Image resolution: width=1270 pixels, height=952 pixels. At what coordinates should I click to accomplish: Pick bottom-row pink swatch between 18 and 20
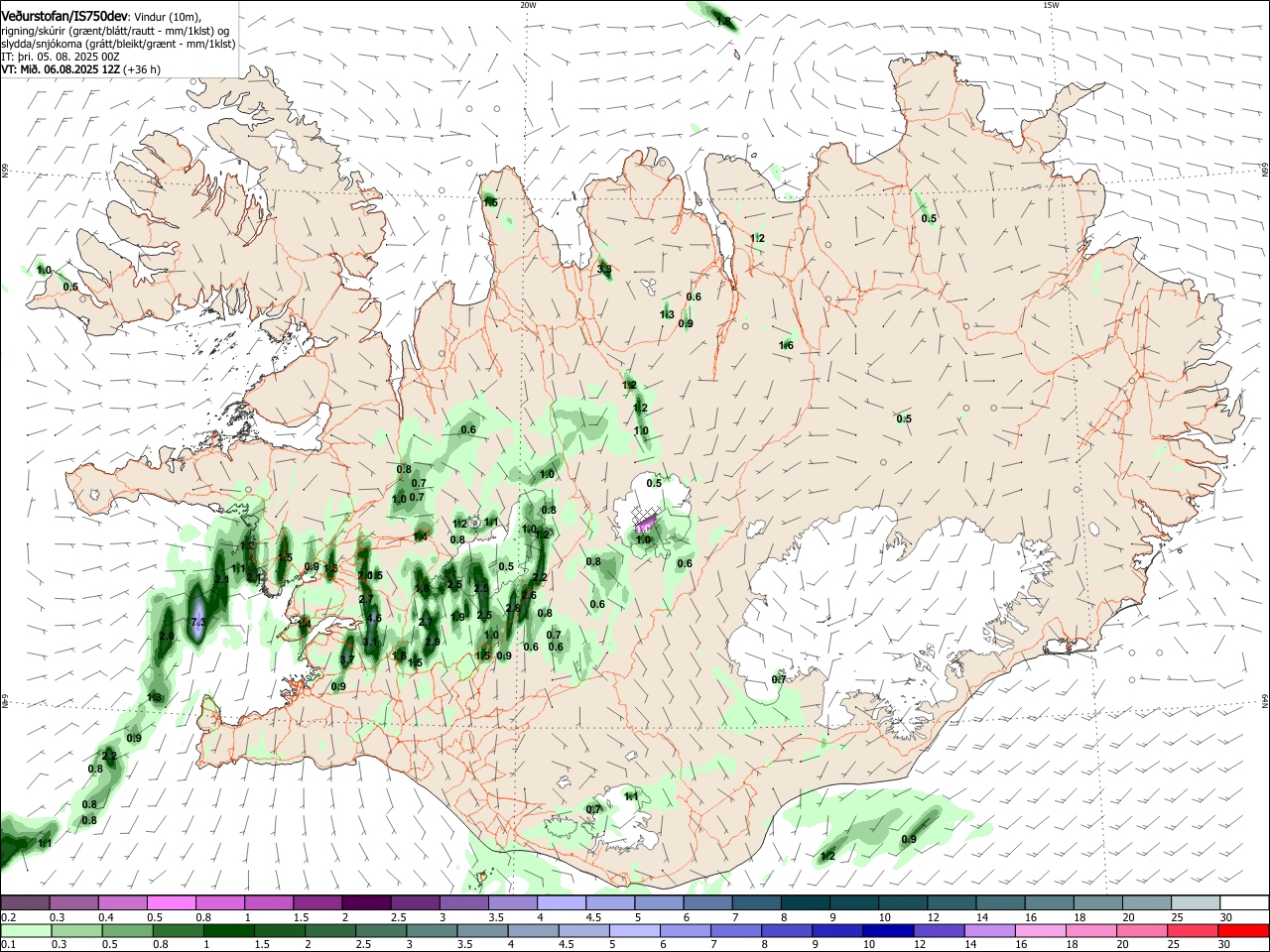click(x=1092, y=930)
